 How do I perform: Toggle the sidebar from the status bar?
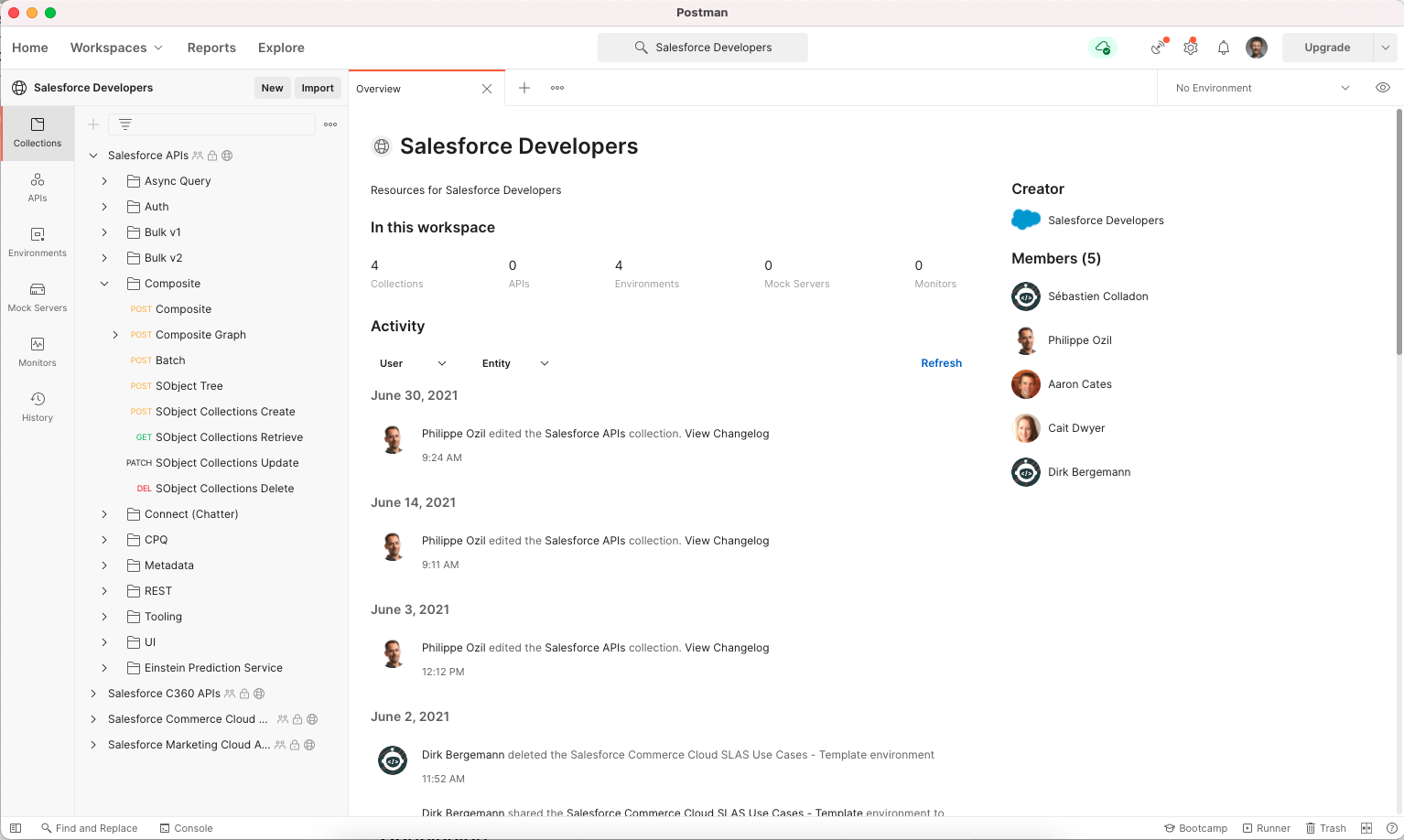(16, 828)
